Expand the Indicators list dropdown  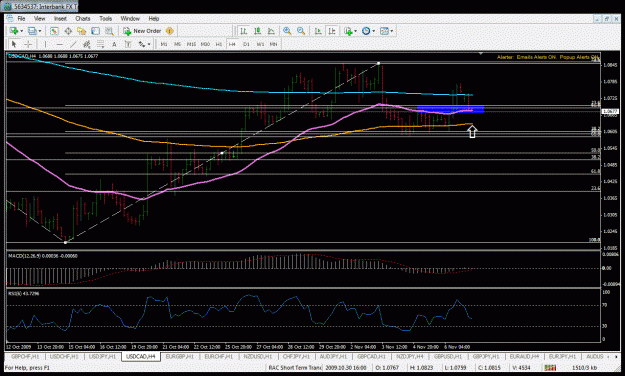(355, 31)
